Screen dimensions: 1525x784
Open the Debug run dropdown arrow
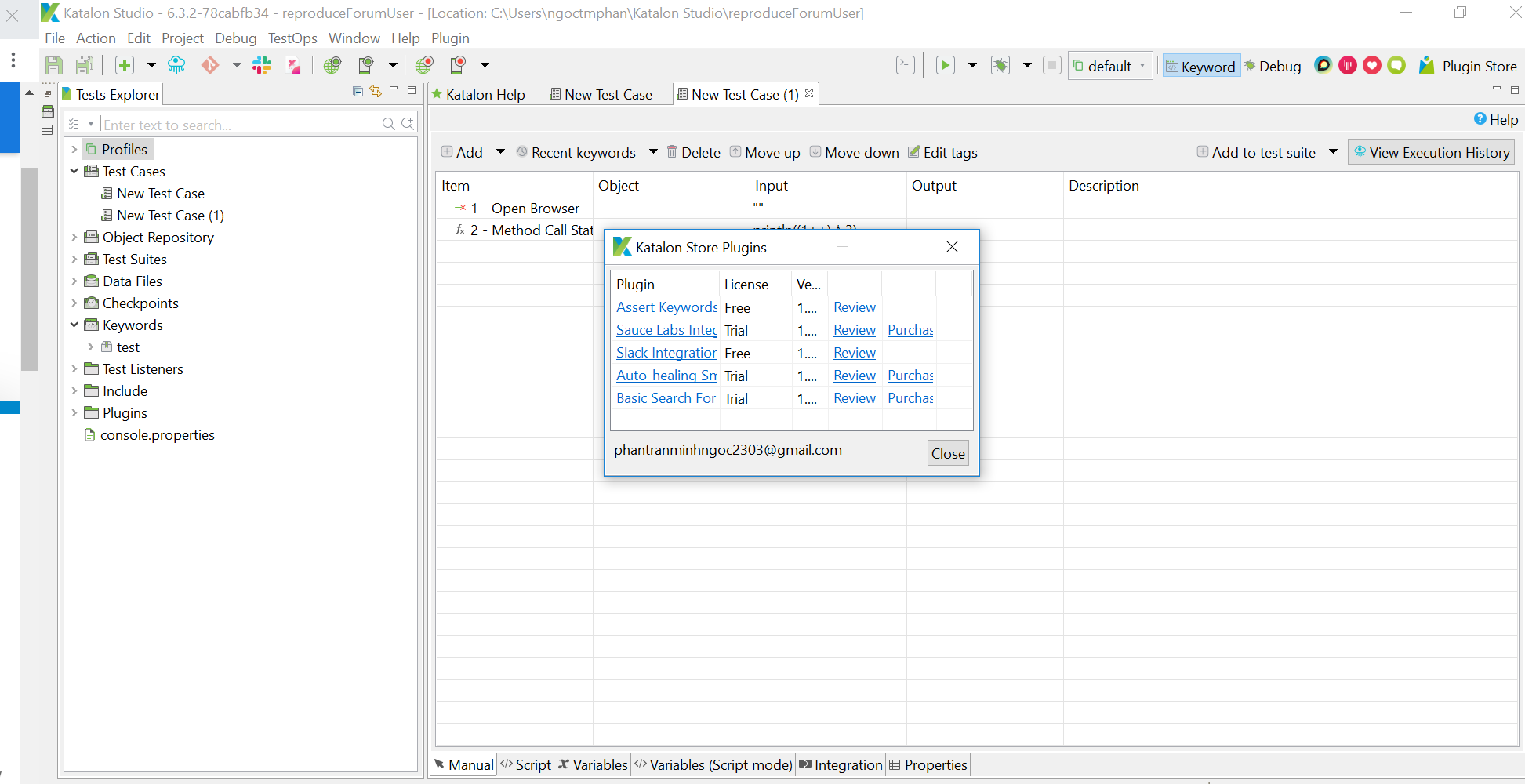tap(1027, 65)
